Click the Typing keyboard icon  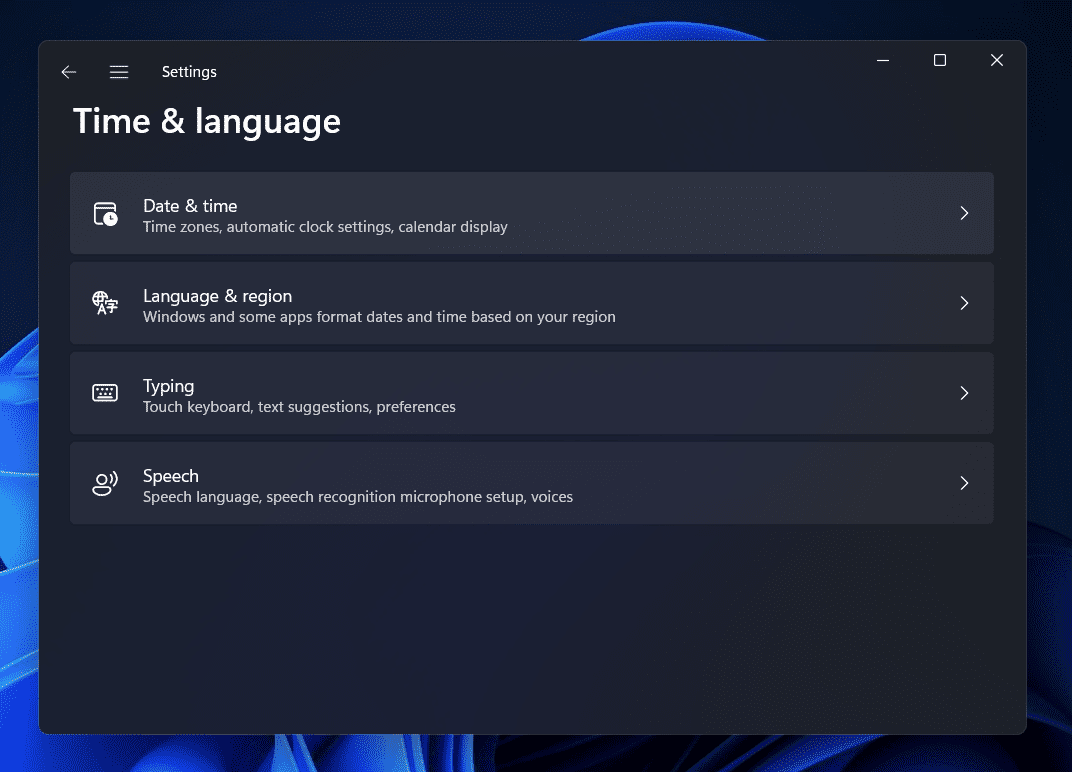105,393
